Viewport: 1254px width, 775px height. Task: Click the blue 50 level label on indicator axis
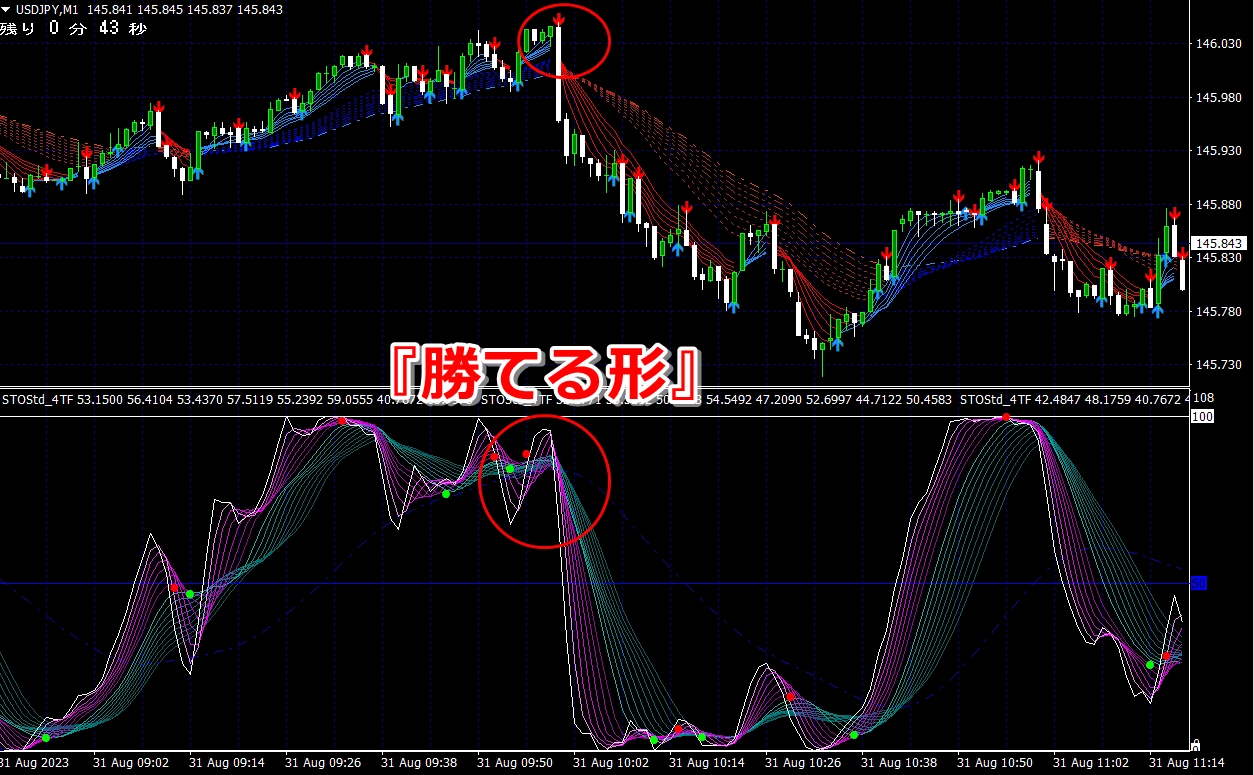click(x=1198, y=583)
